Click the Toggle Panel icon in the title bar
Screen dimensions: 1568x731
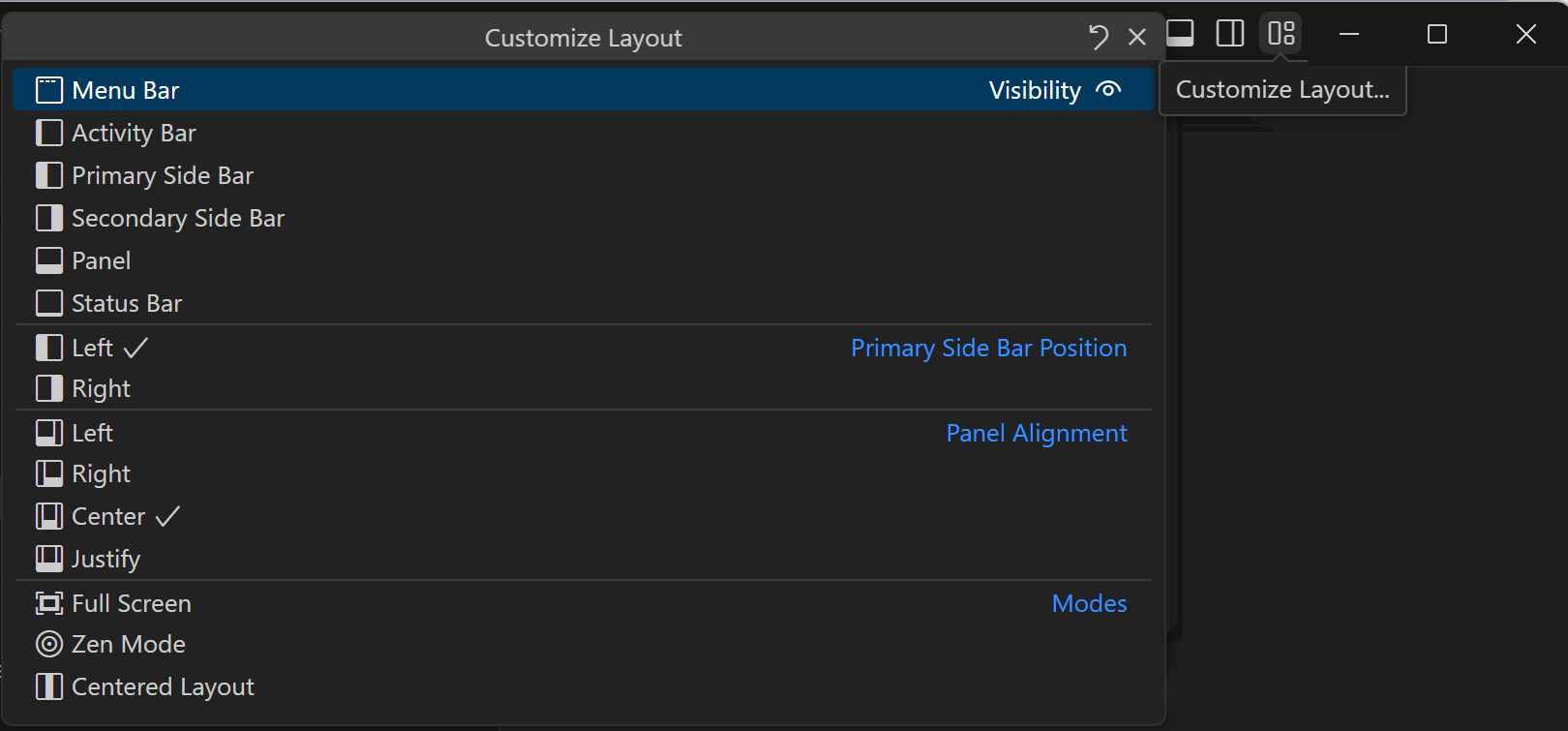coord(1180,34)
